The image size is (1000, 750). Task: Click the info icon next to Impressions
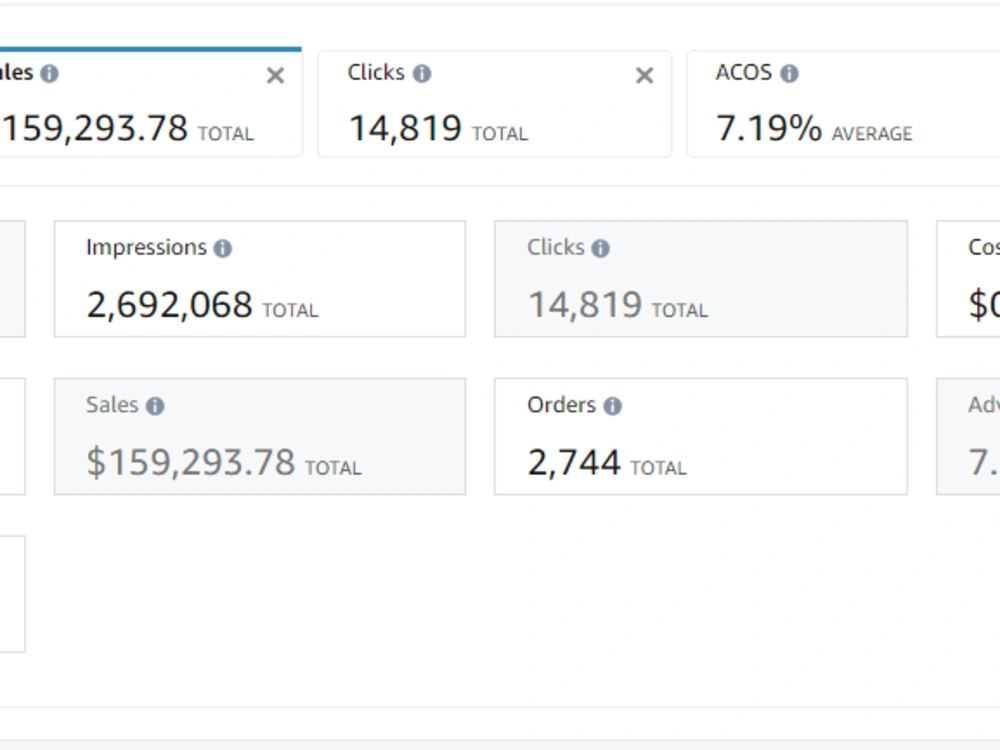(223, 248)
